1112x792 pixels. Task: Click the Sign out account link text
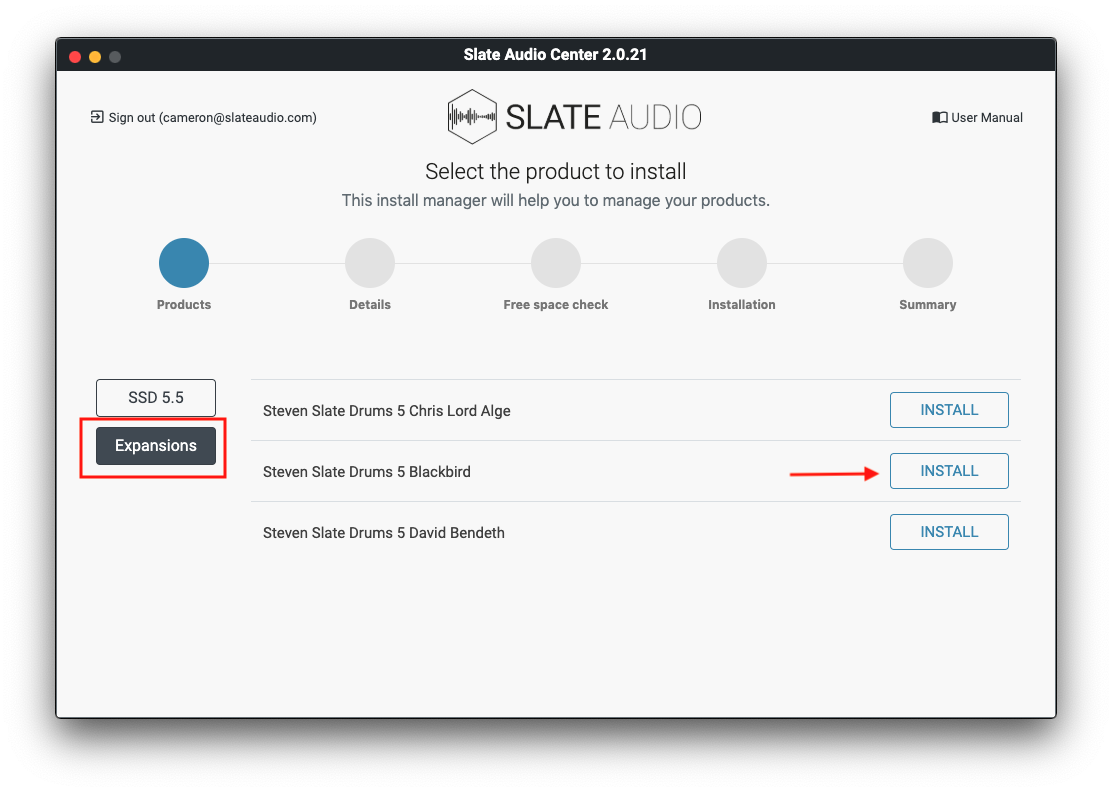(x=212, y=117)
